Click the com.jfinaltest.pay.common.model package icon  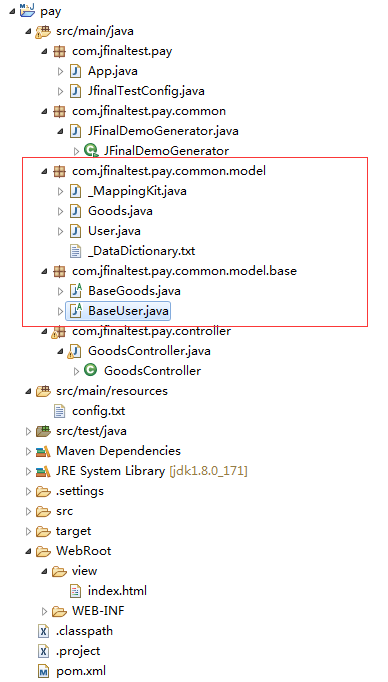[59, 171]
